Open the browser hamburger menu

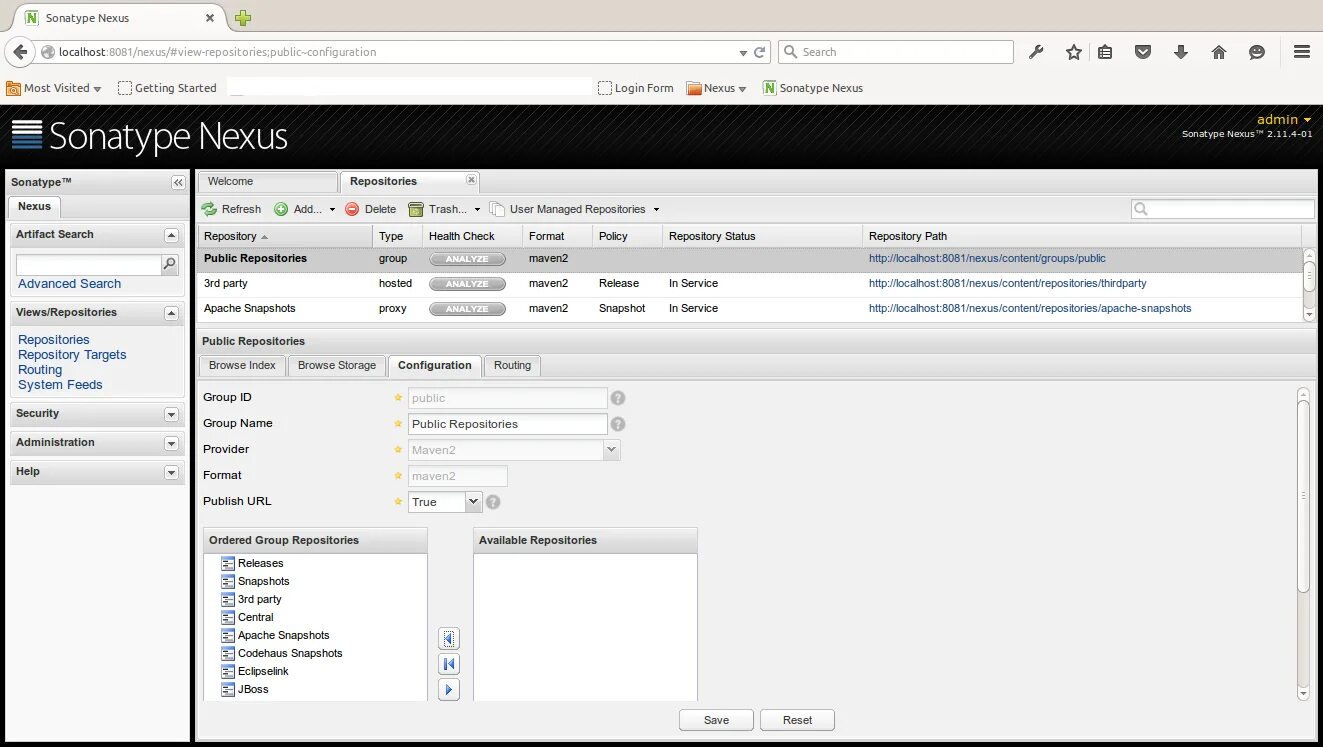pos(1302,52)
